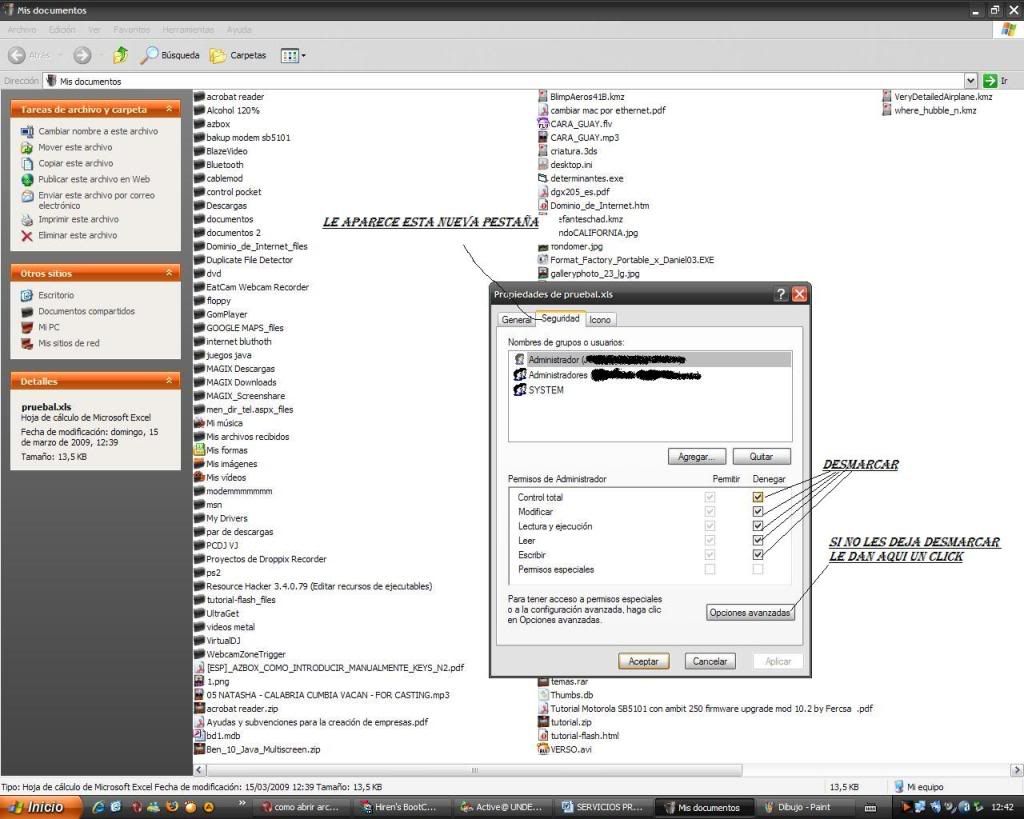Screen dimensions: 1024x819
Task: Click the horizontal scrollbar in file list
Action: click(475, 770)
